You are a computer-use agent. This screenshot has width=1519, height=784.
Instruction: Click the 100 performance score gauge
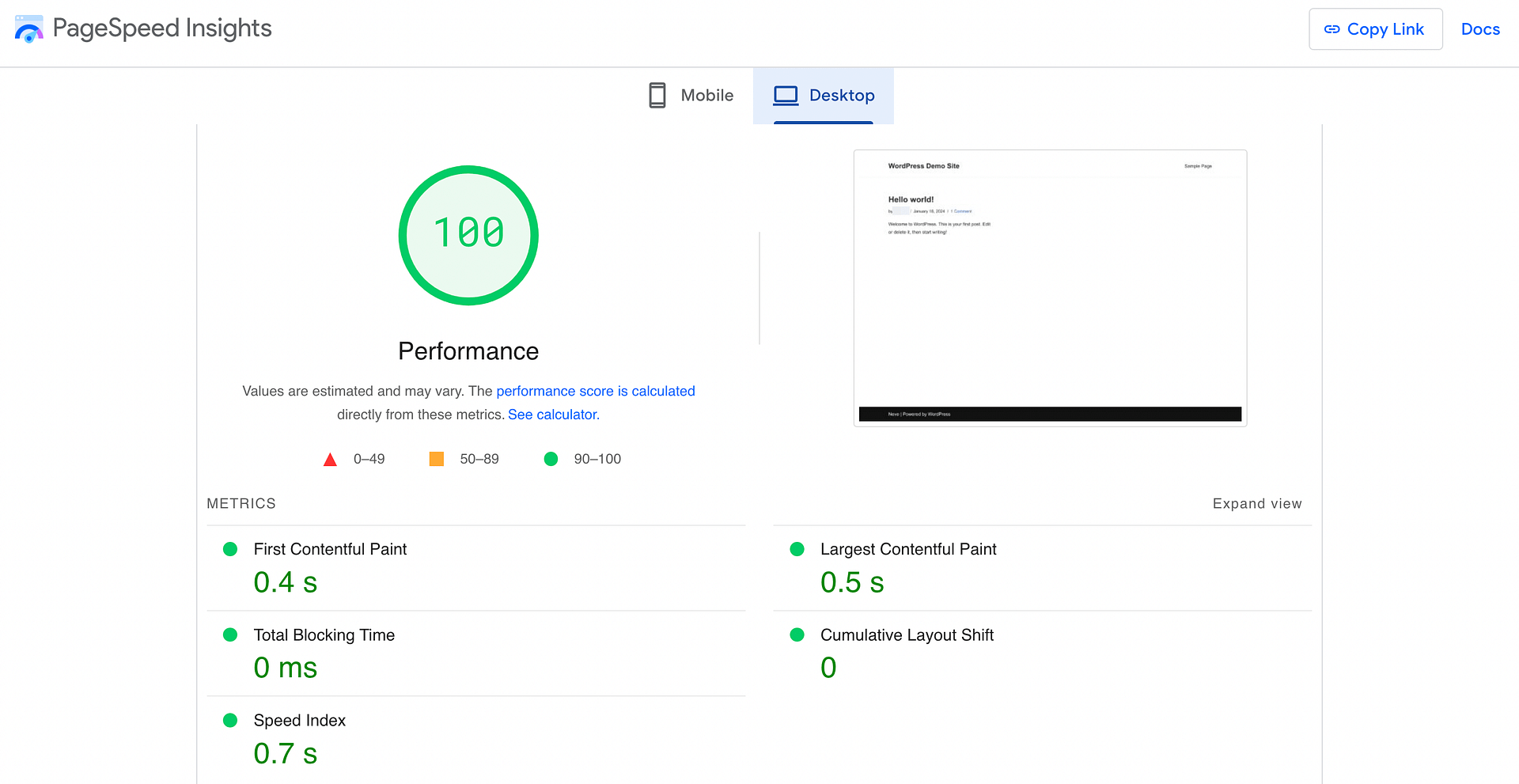pyautogui.click(x=468, y=235)
